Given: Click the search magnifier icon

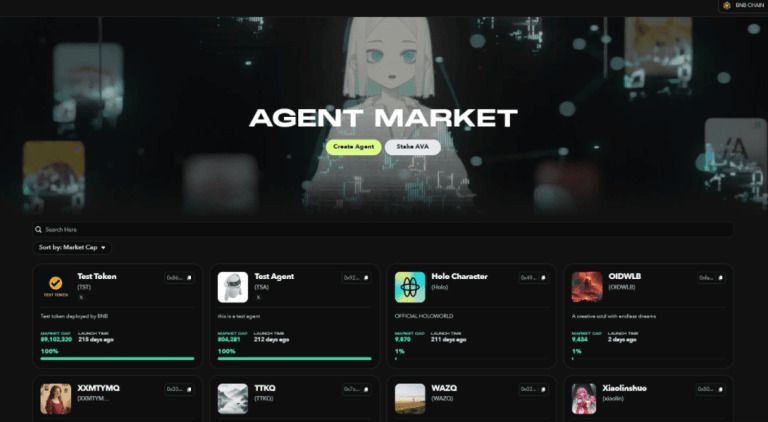Looking at the screenshot, I should (x=38, y=229).
